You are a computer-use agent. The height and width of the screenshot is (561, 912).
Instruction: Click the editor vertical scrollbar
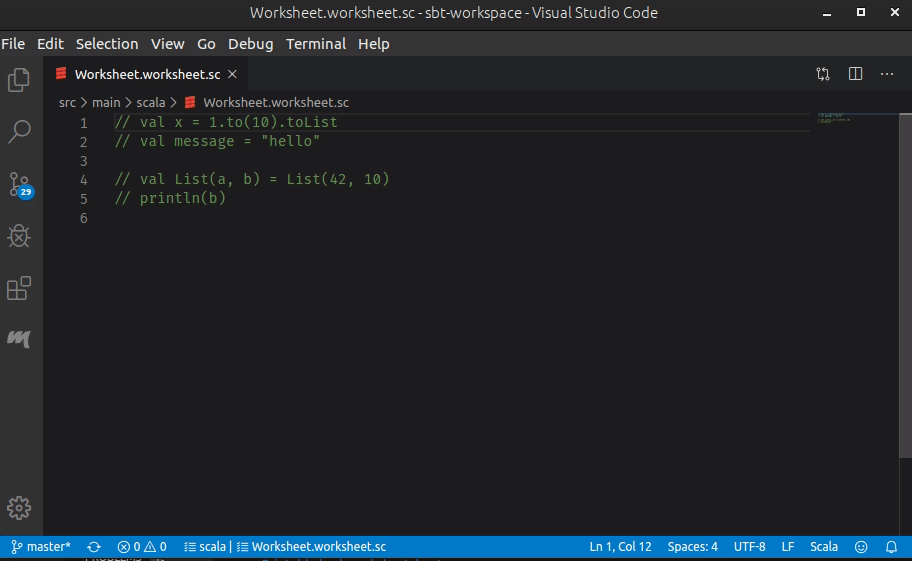(905, 285)
